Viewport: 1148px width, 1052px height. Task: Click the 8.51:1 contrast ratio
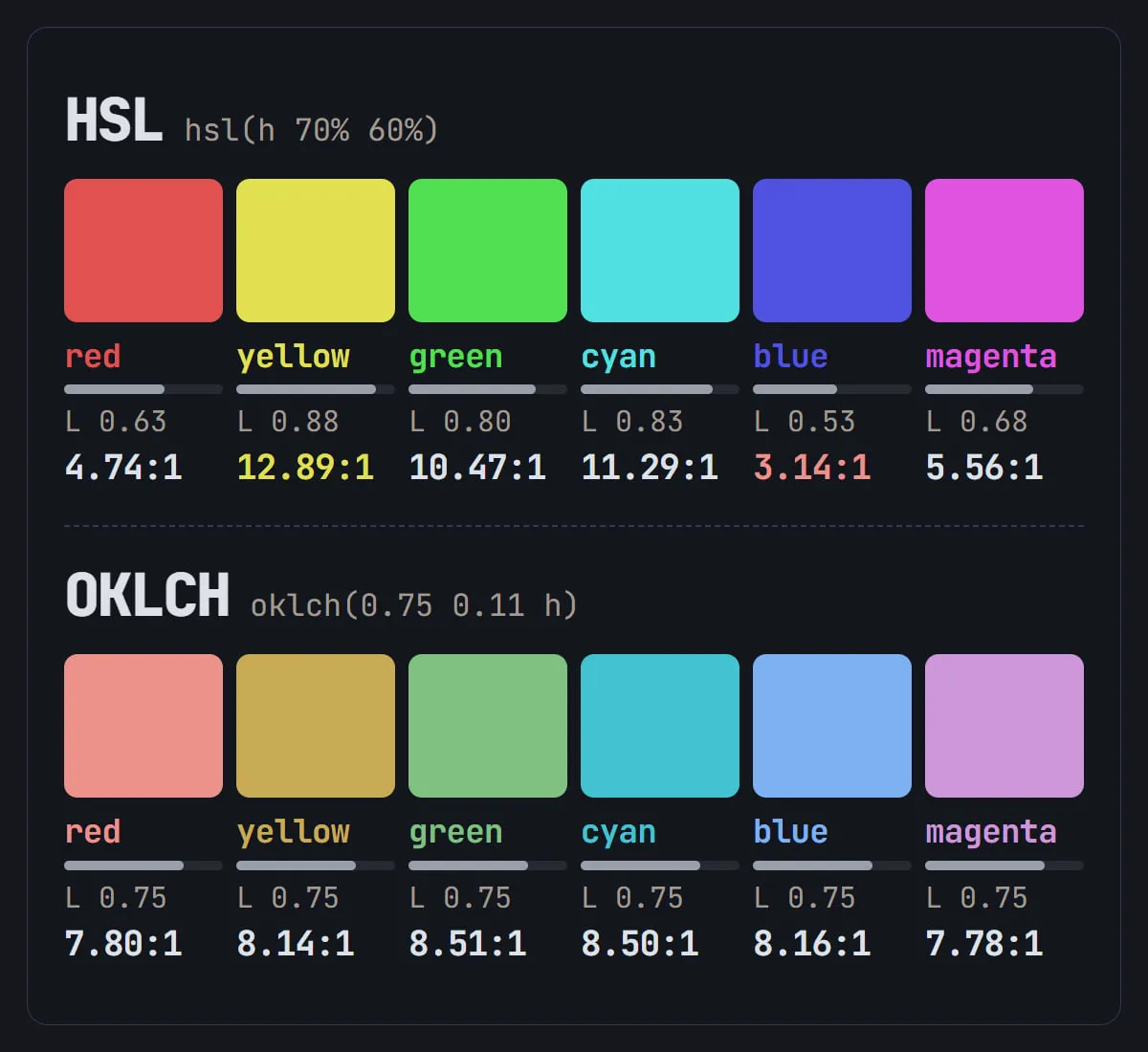pos(468,944)
